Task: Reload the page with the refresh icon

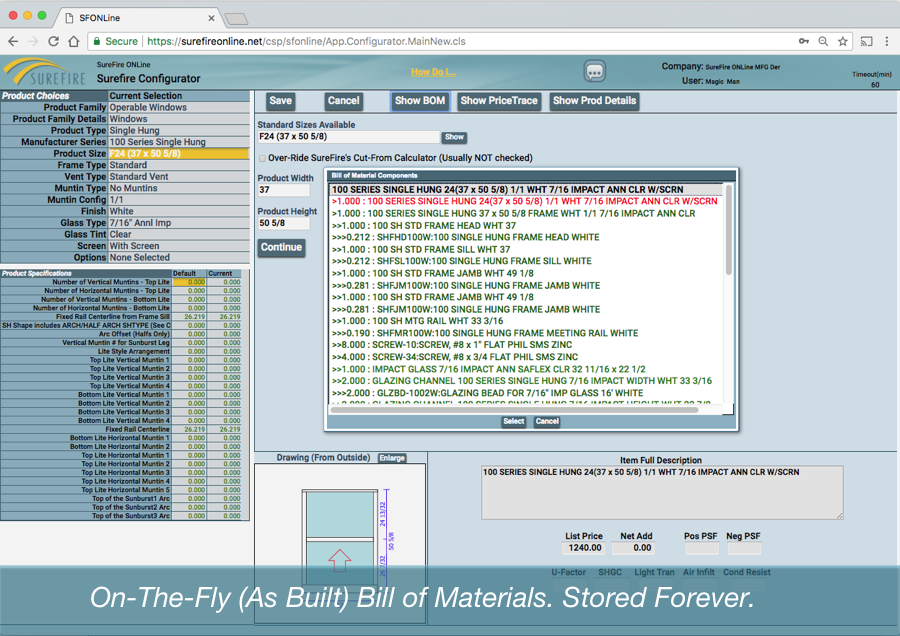Action: (x=53, y=41)
